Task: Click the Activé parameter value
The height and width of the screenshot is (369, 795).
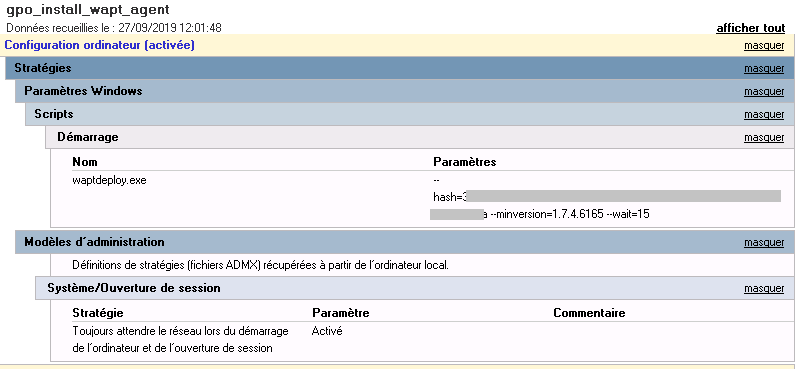Action: (x=327, y=331)
